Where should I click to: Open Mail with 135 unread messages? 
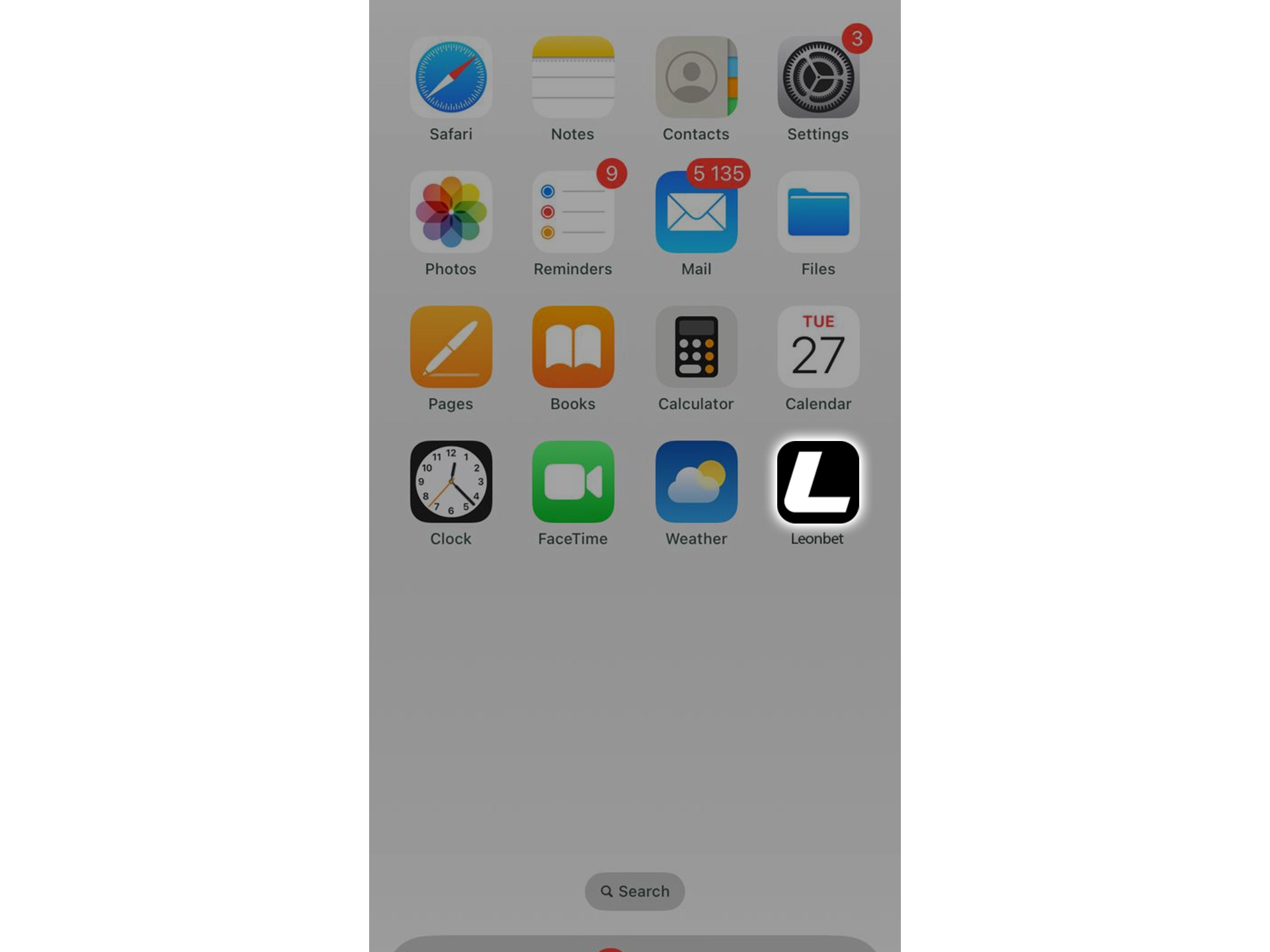pyautogui.click(x=696, y=212)
